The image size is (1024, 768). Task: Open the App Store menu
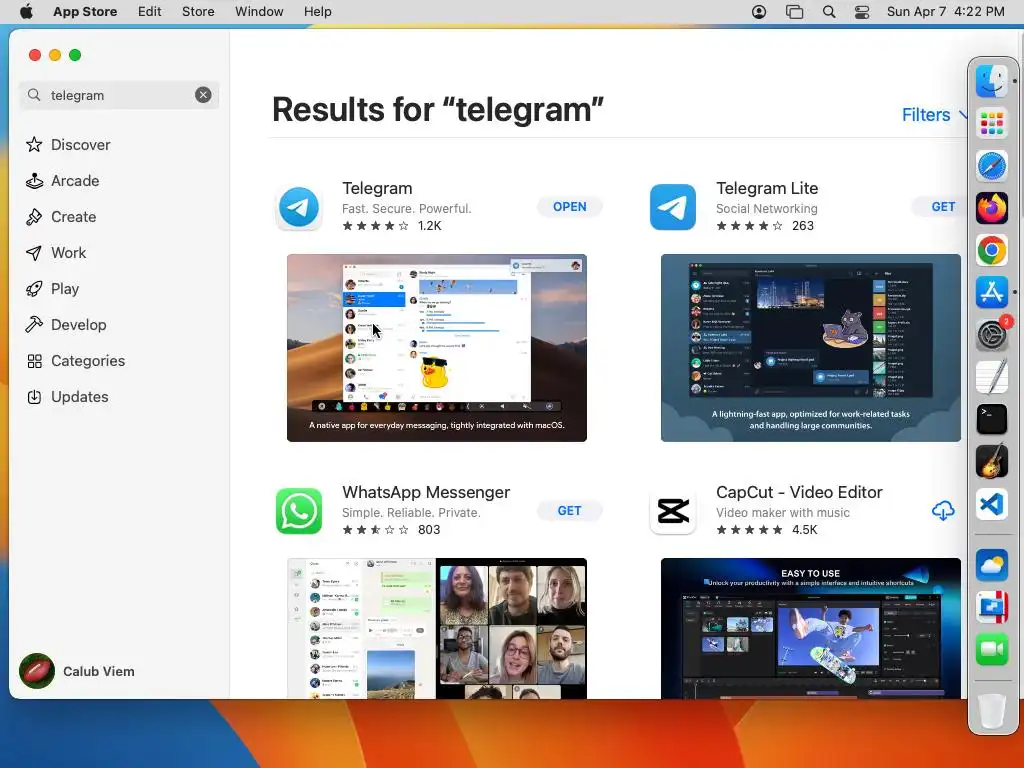point(85,12)
